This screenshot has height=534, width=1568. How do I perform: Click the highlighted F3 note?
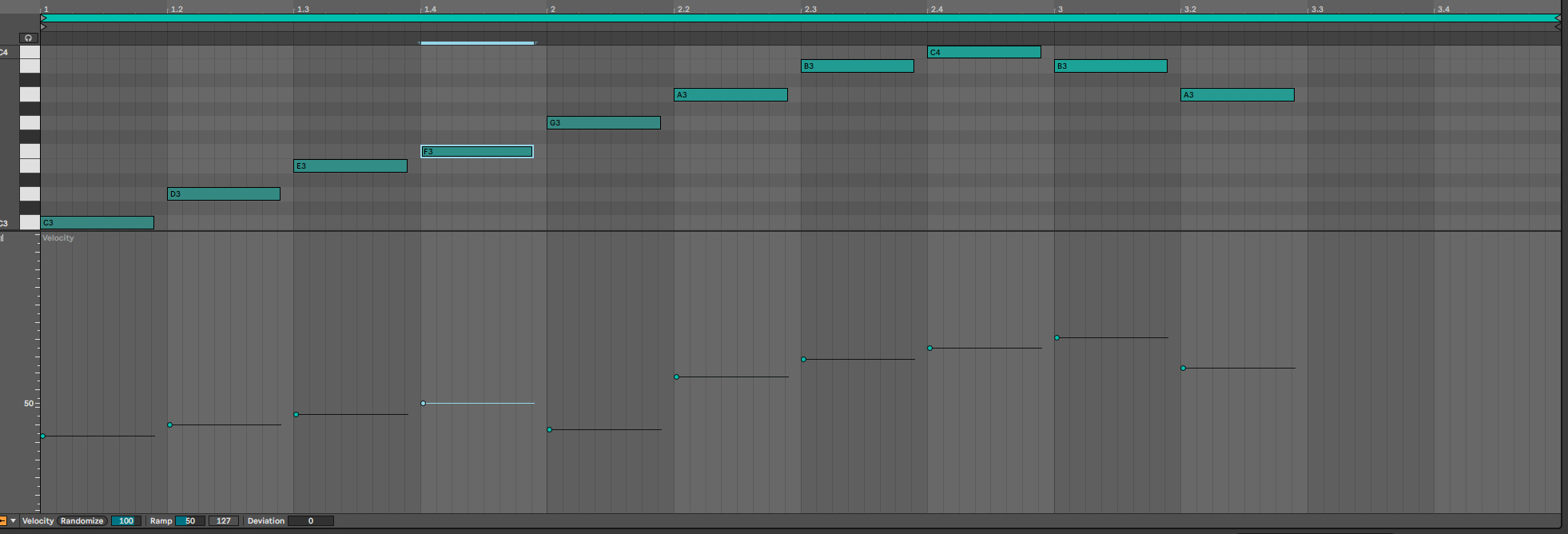click(x=477, y=152)
